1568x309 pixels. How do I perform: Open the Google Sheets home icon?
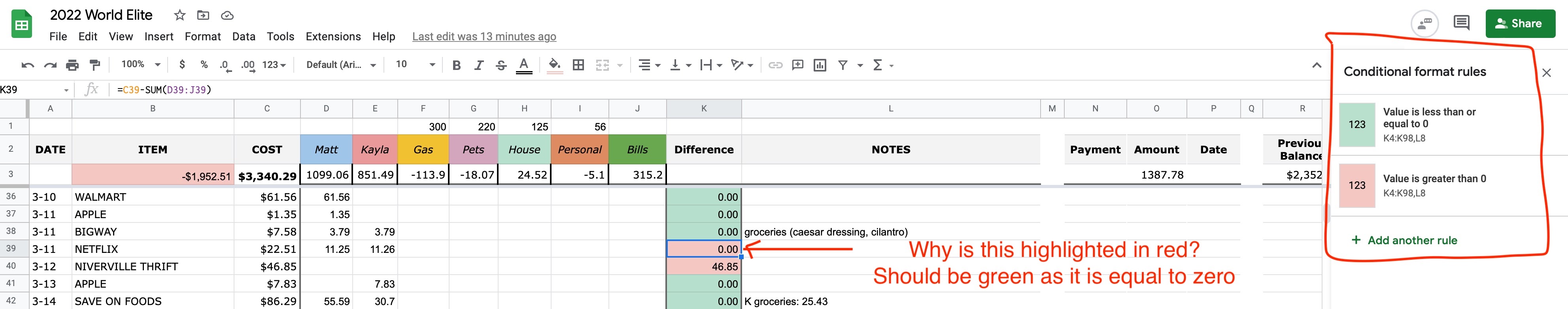22,24
